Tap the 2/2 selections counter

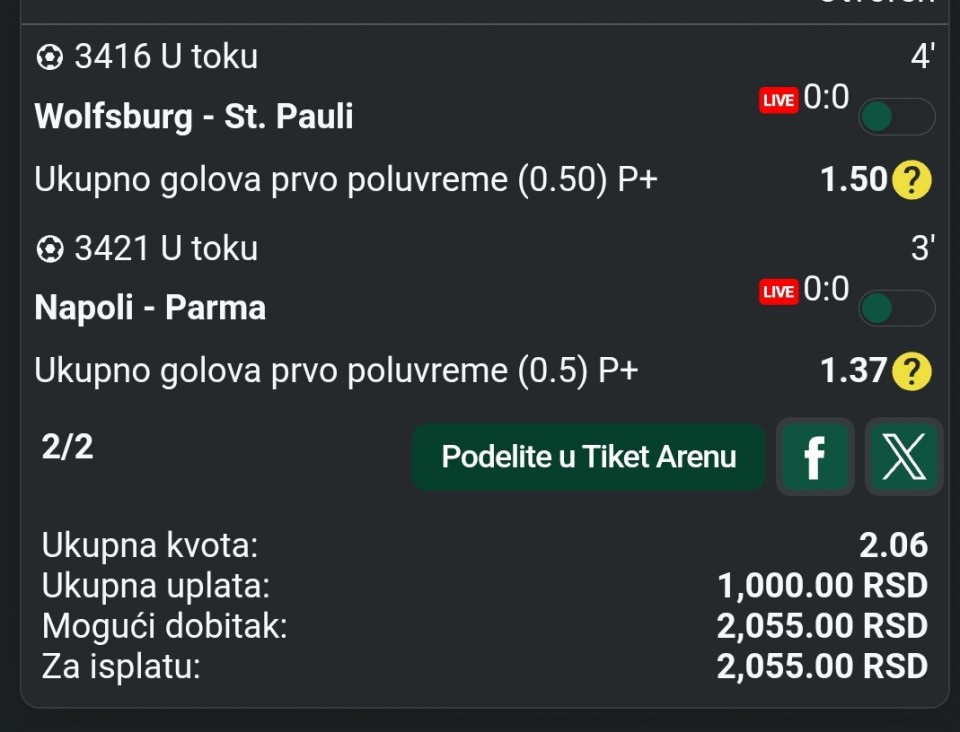click(x=68, y=447)
